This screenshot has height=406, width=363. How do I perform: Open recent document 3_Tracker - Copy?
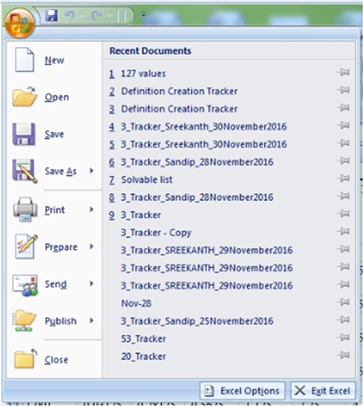point(156,233)
